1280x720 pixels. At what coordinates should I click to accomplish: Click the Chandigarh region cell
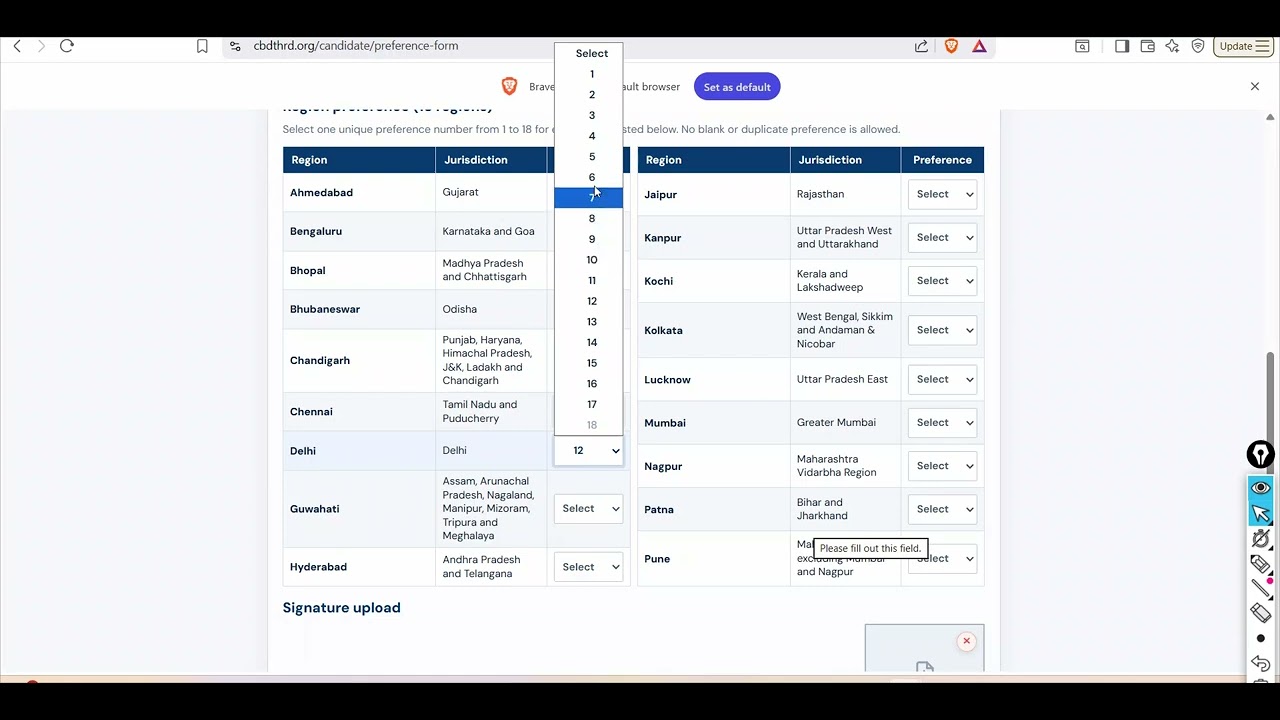pyautogui.click(x=359, y=360)
